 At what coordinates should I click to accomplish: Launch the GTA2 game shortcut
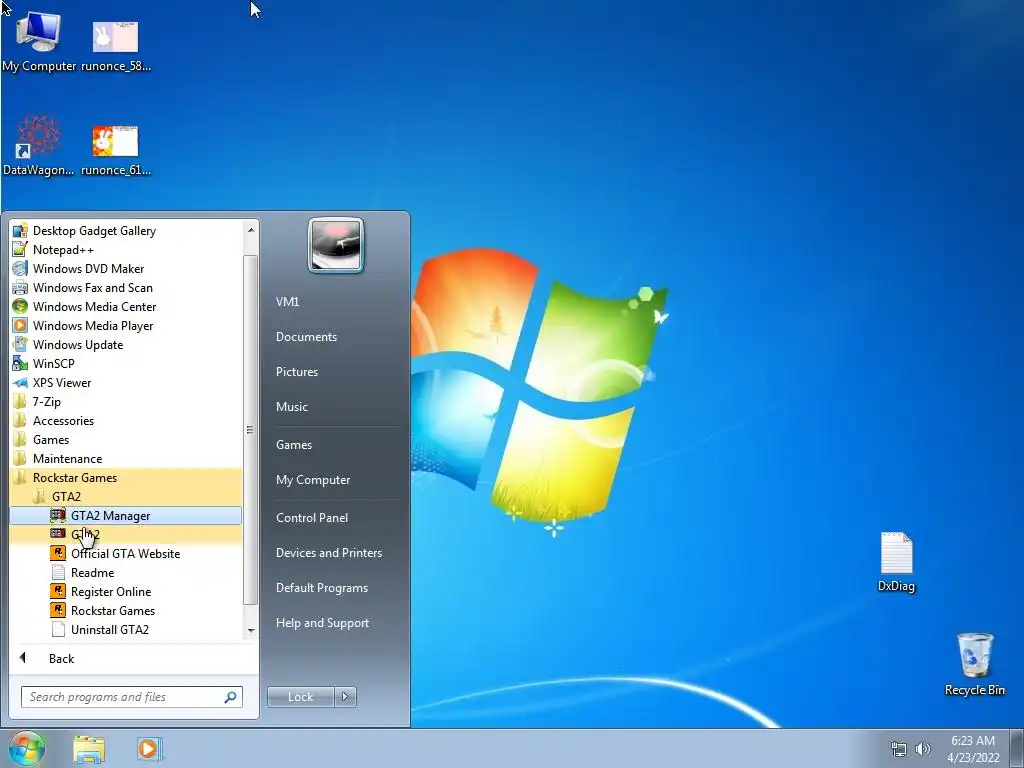125,534
